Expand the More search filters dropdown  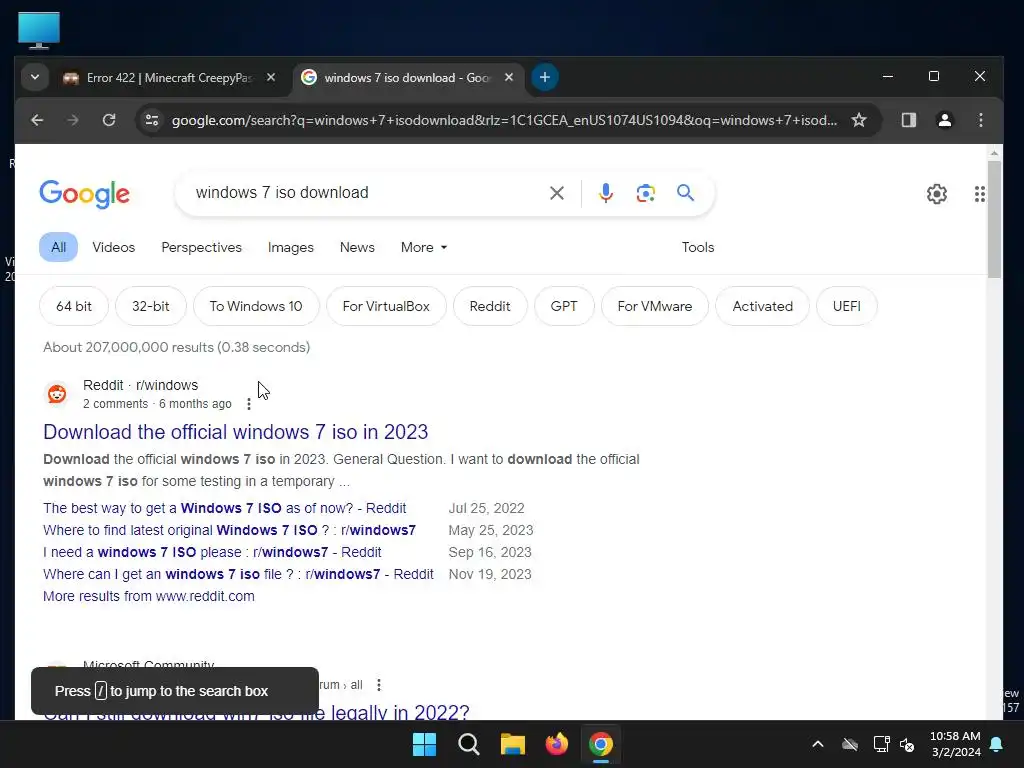pyautogui.click(x=424, y=248)
